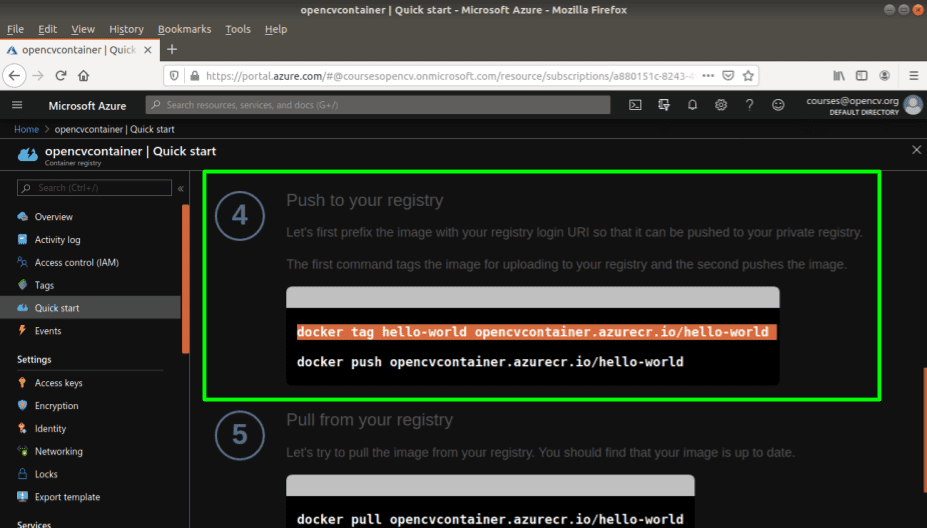Click the Pull from your registry heading
Viewport: 927px width, 528px height.
point(369,420)
